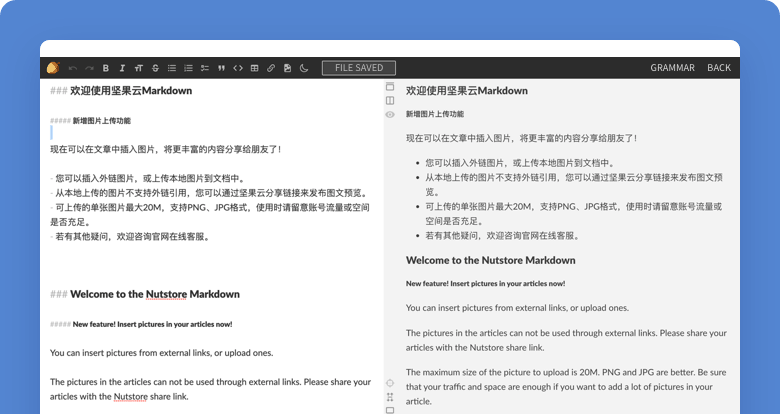Insert a block quote
This screenshot has width=780, height=414.
click(221, 68)
